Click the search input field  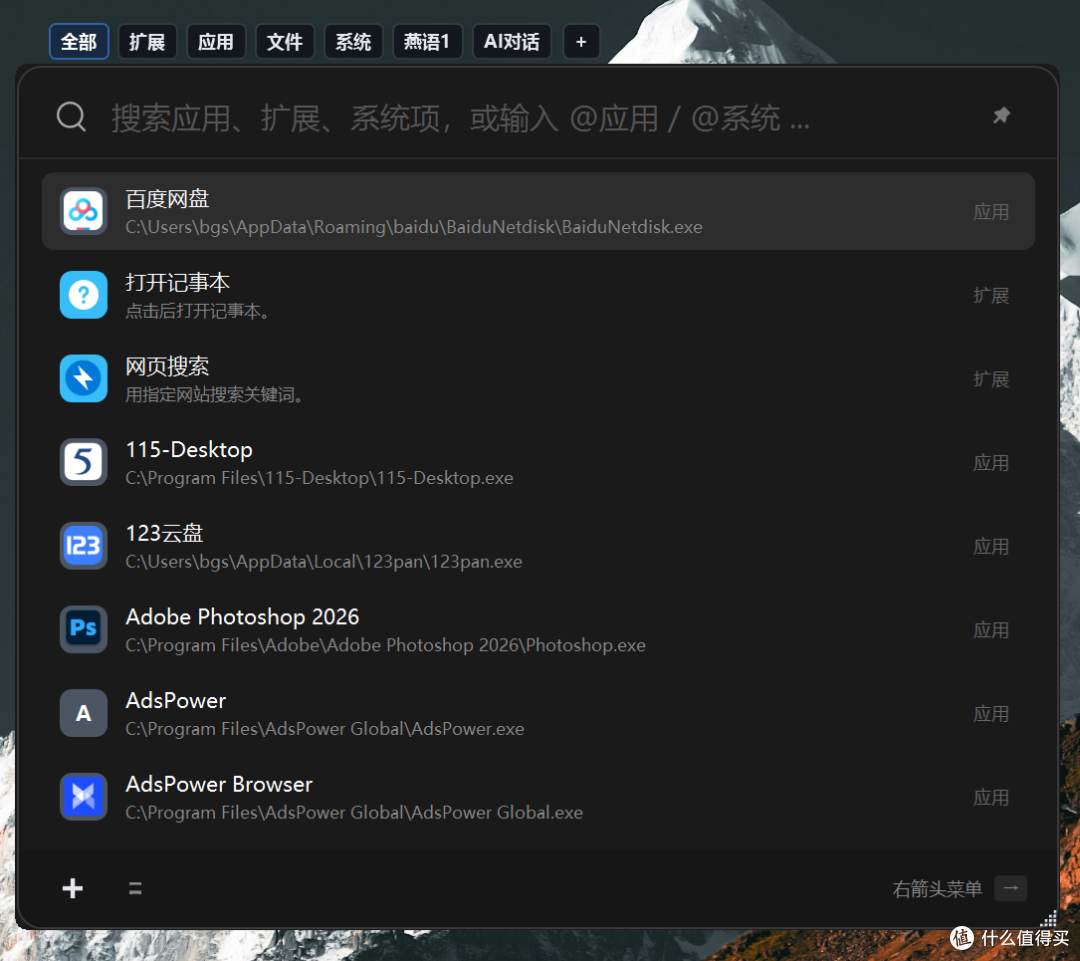[537, 117]
